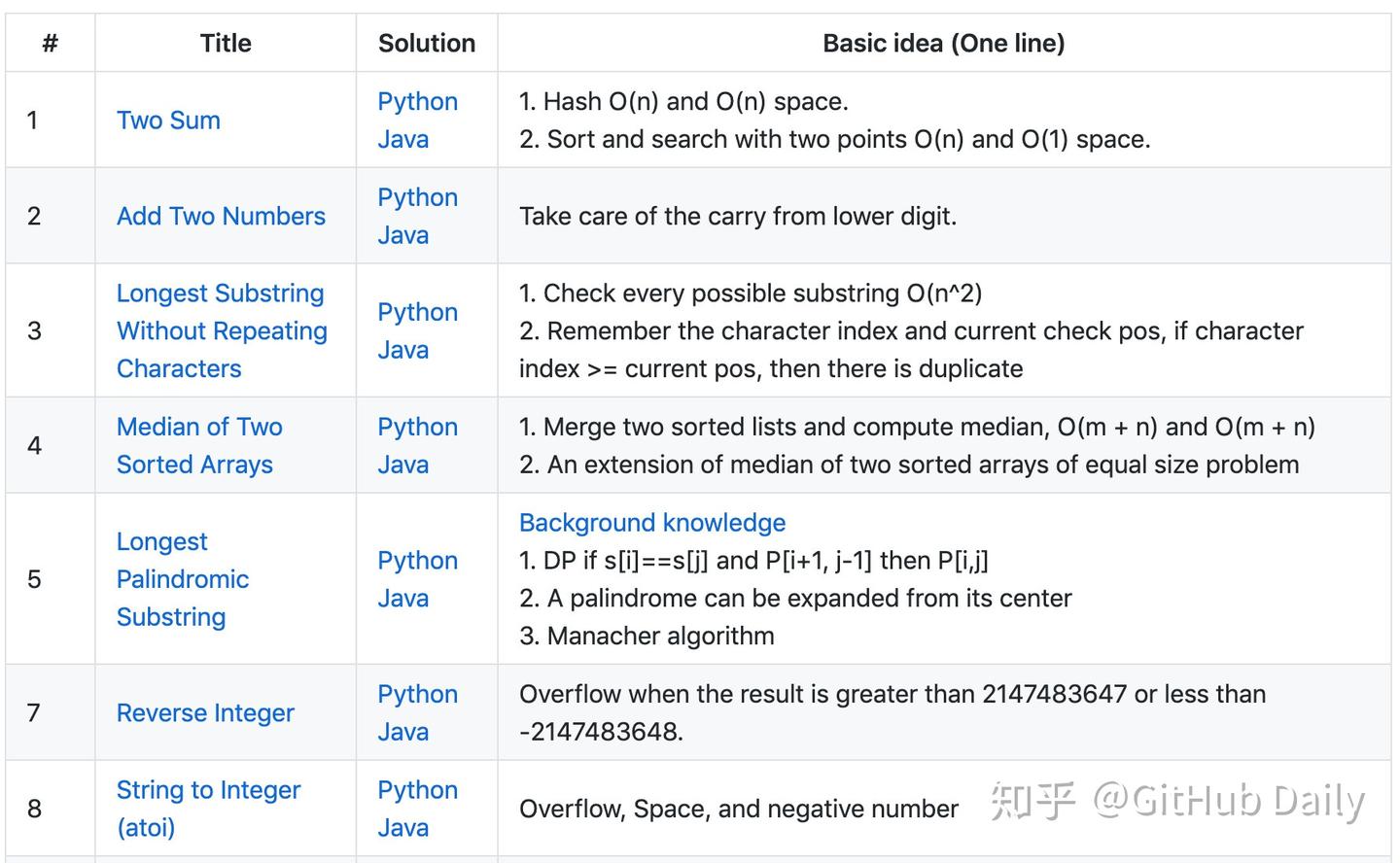Open the Reverse Integer problem link

pyautogui.click(x=204, y=712)
